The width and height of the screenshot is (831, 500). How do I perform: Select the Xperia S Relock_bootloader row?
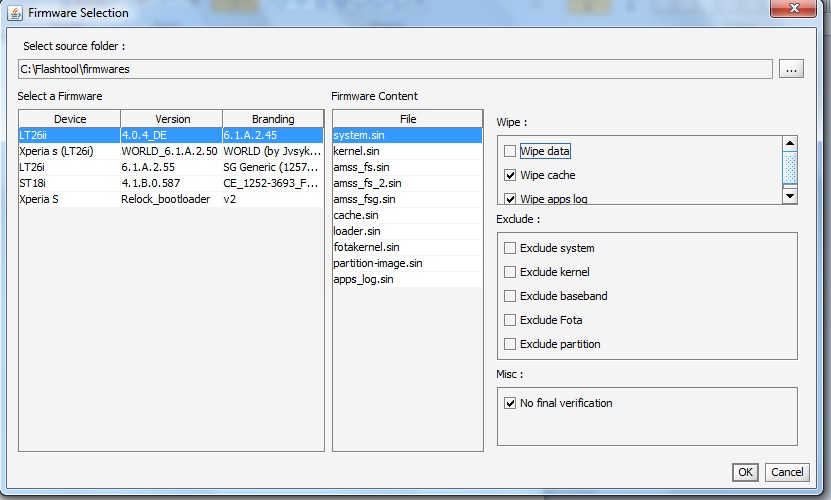(171, 199)
